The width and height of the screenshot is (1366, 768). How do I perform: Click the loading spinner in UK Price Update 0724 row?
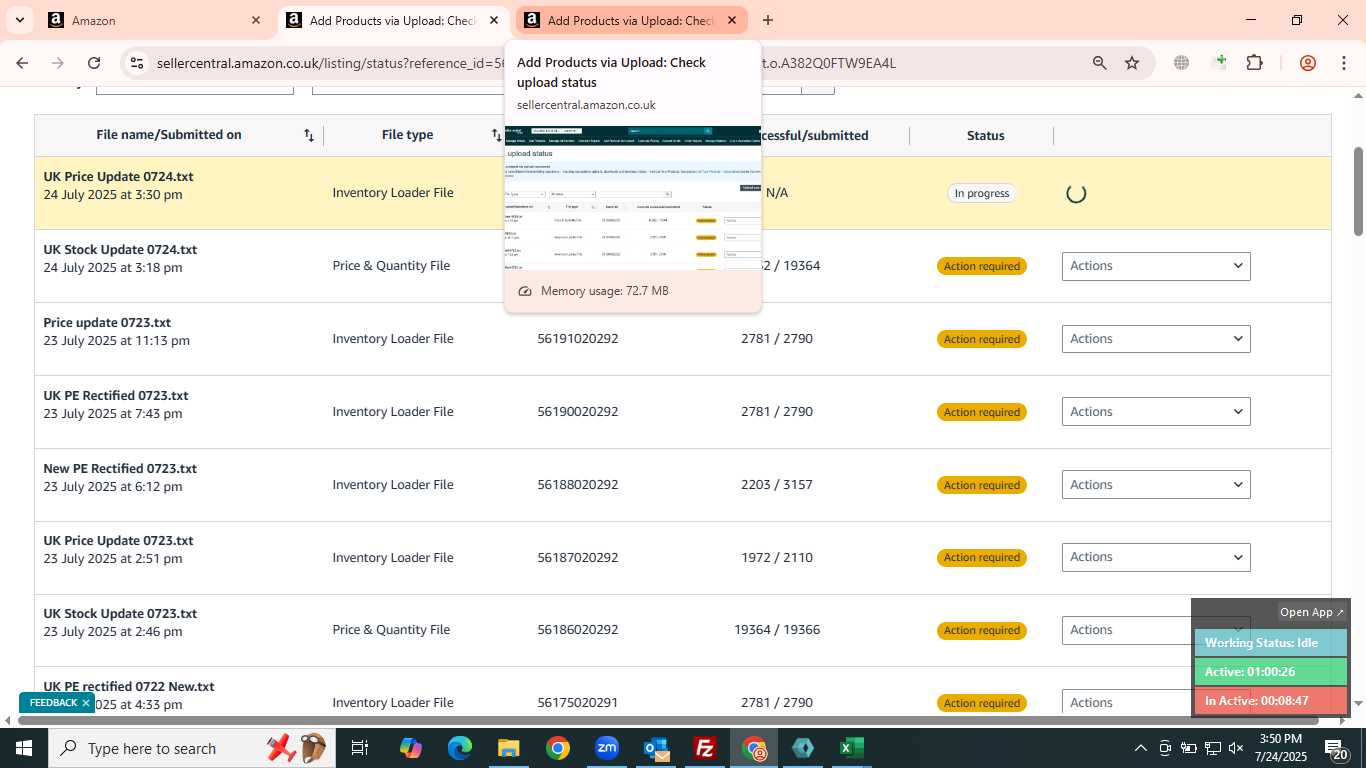coord(1076,193)
